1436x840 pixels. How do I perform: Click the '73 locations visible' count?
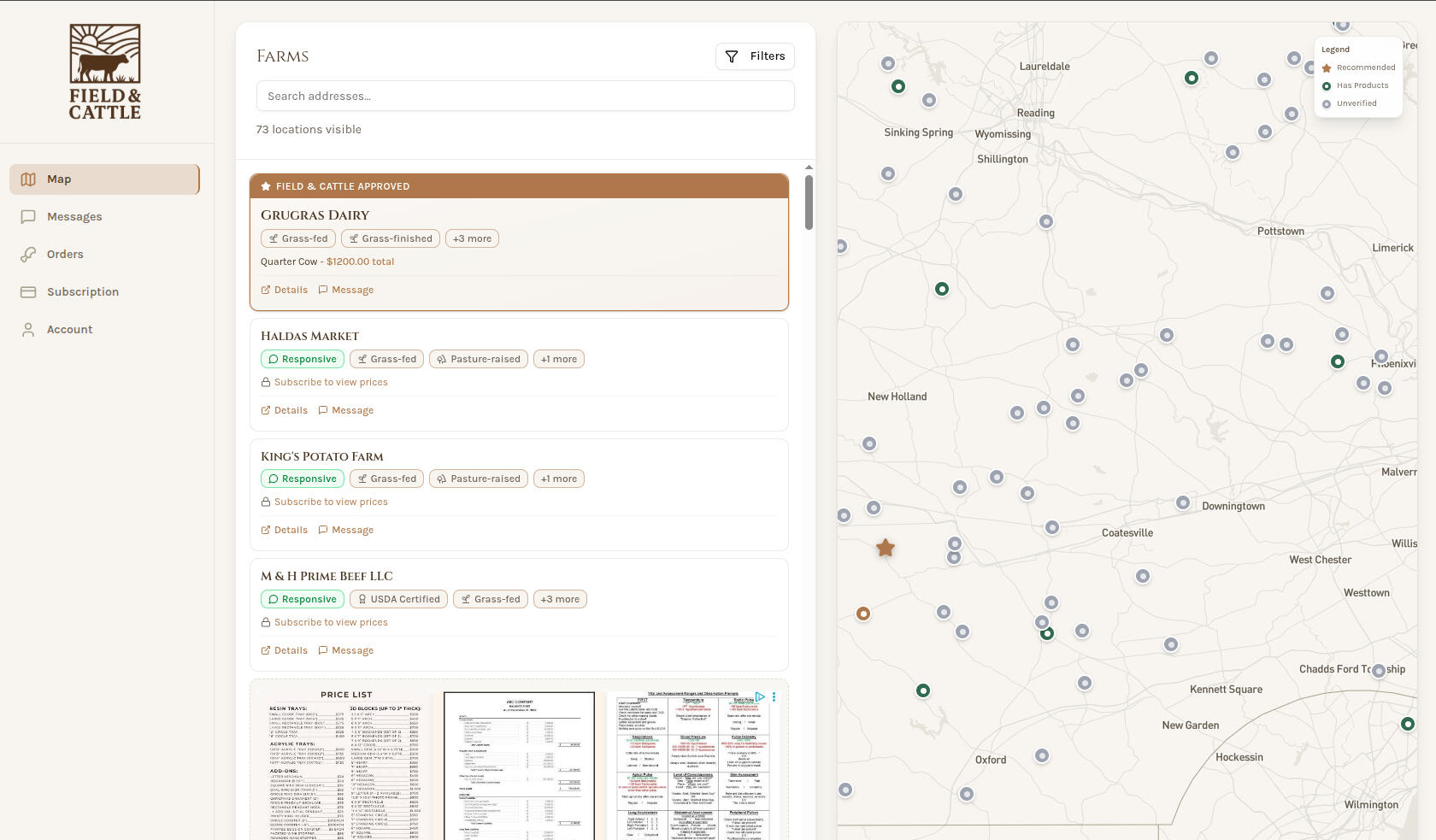309,130
